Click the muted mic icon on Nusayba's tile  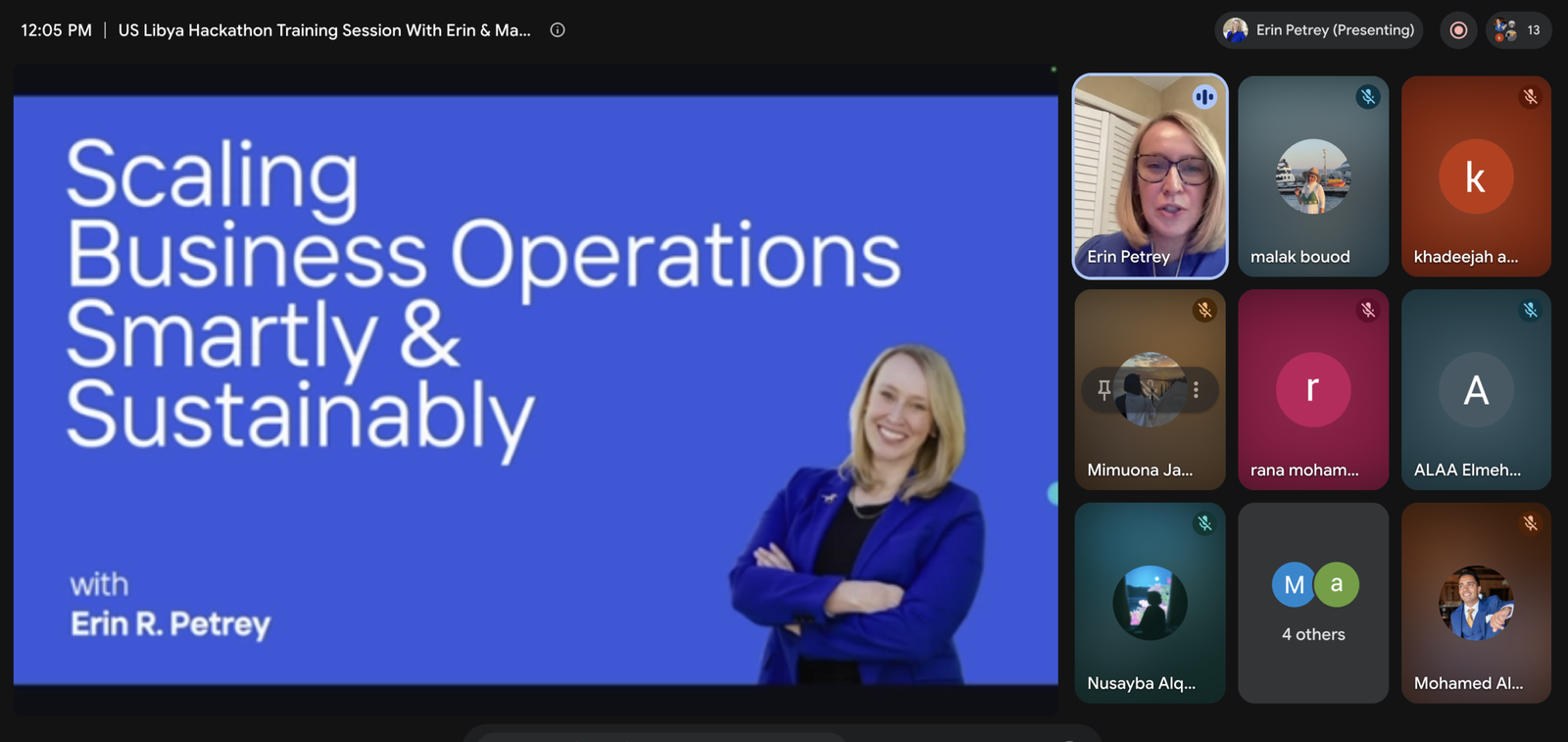tap(1204, 523)
